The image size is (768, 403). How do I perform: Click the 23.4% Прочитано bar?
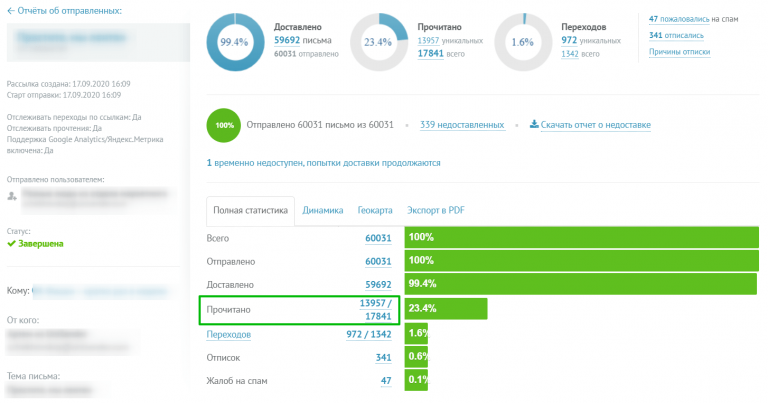coord(446,308)
